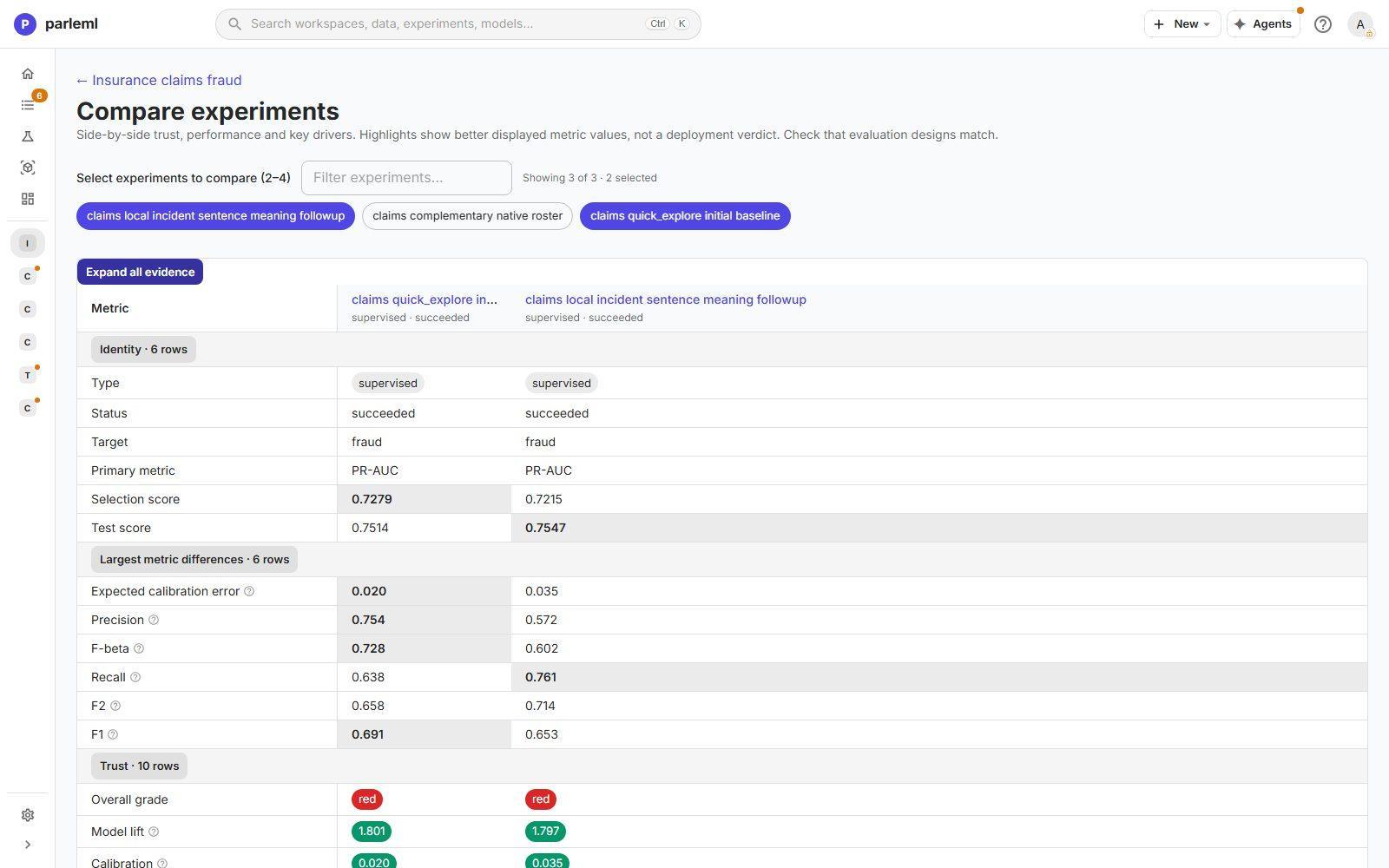This screenshot has height=868, width=1389.
Task: Open the user avatar A menu
Action: click(x=1360, y=24)
